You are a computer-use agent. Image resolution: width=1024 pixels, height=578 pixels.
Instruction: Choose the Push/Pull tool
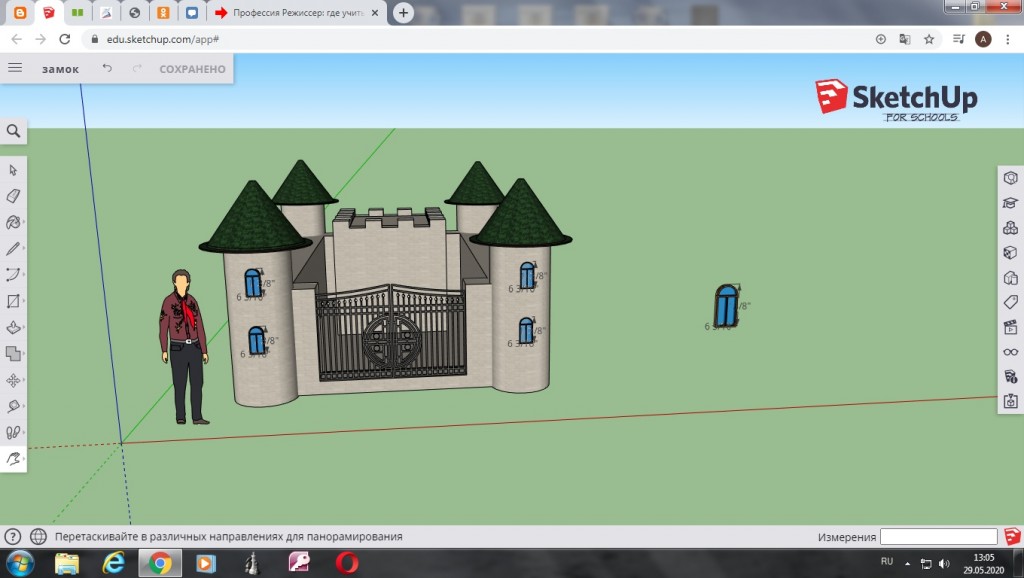[x=13, y=327]
